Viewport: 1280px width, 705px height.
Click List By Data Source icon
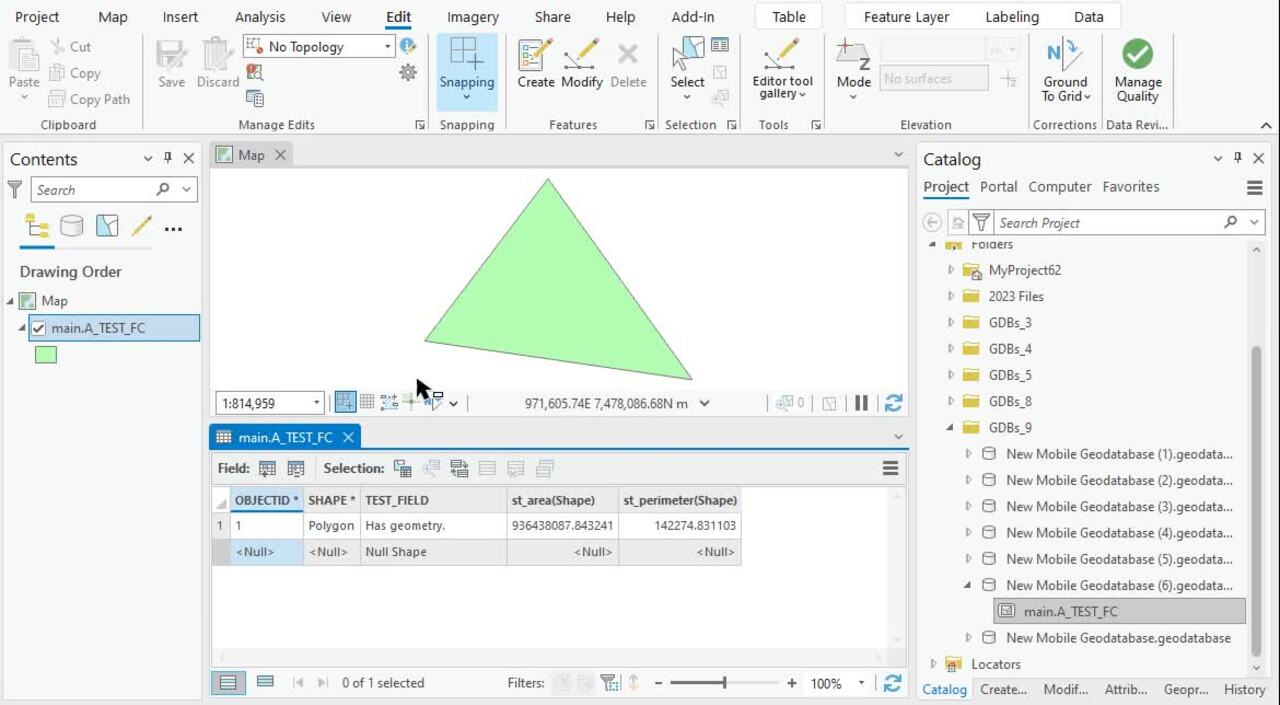72,227
